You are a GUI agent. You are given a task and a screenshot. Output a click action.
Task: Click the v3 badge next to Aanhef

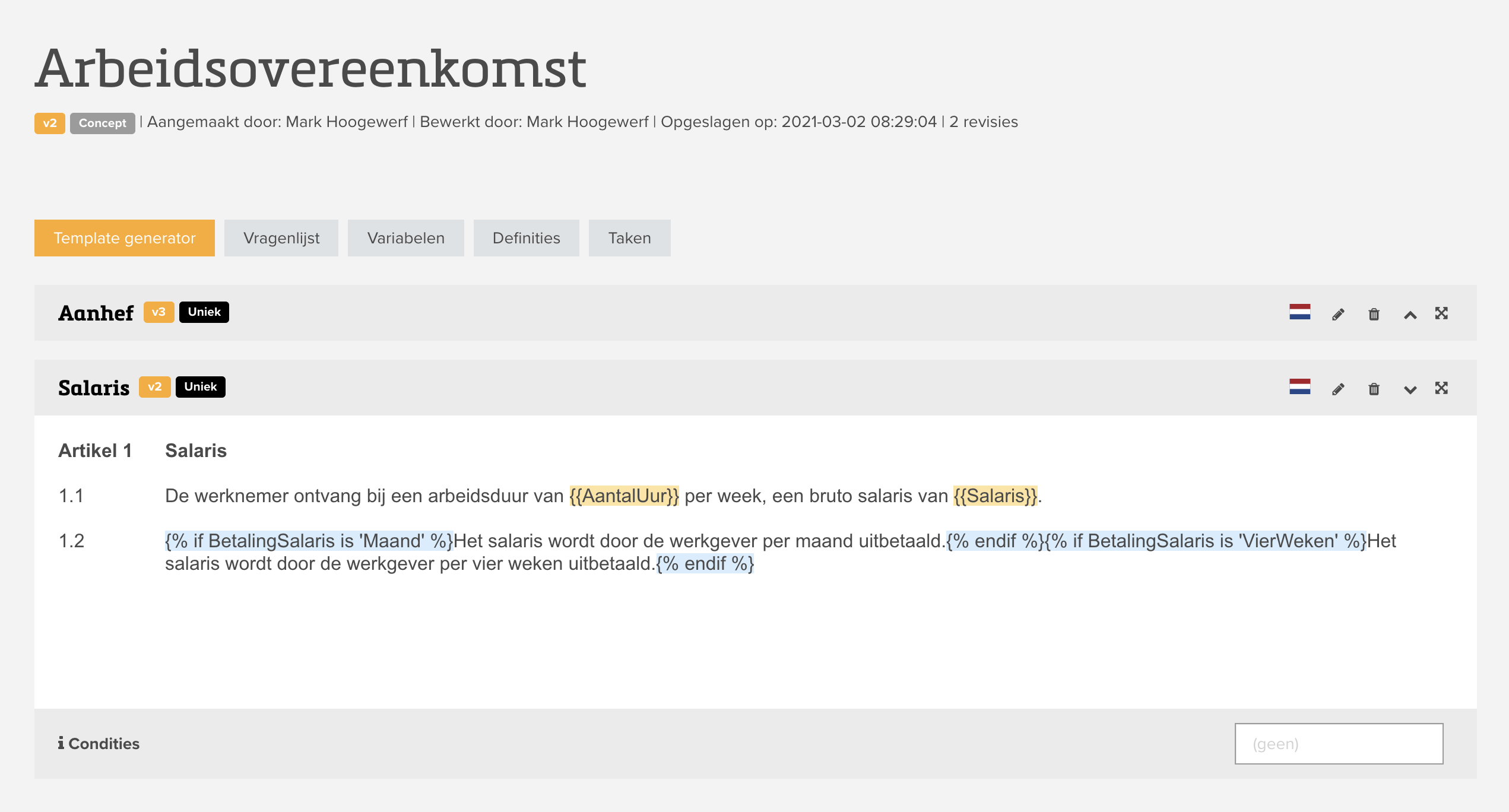158,312
